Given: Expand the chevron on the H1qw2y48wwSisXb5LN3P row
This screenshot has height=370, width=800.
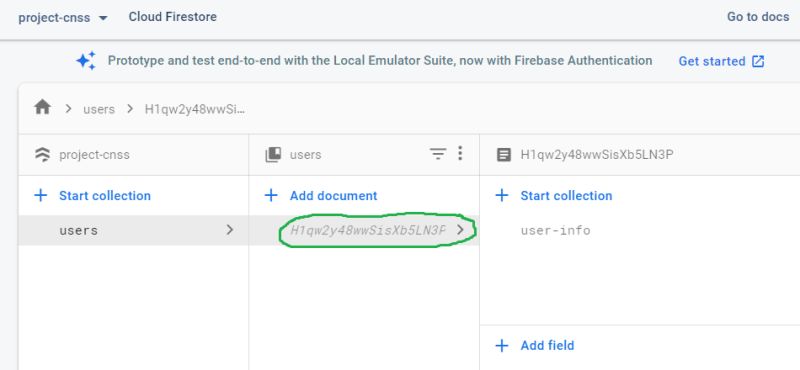Looking at the screenshot, I should (x=460, y=230).
